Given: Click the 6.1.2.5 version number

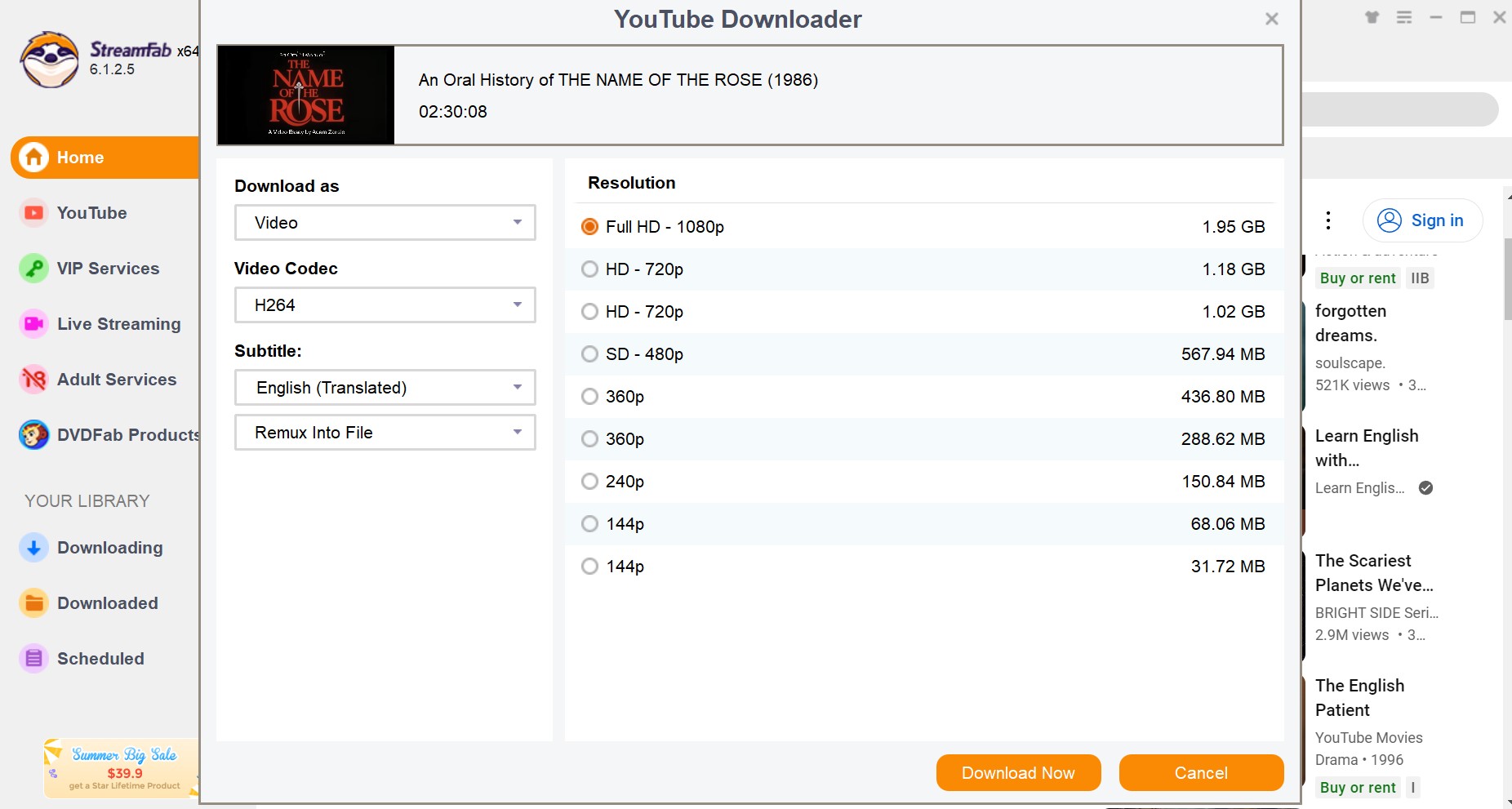Looking at the screenshot, I should coord(112,69).
